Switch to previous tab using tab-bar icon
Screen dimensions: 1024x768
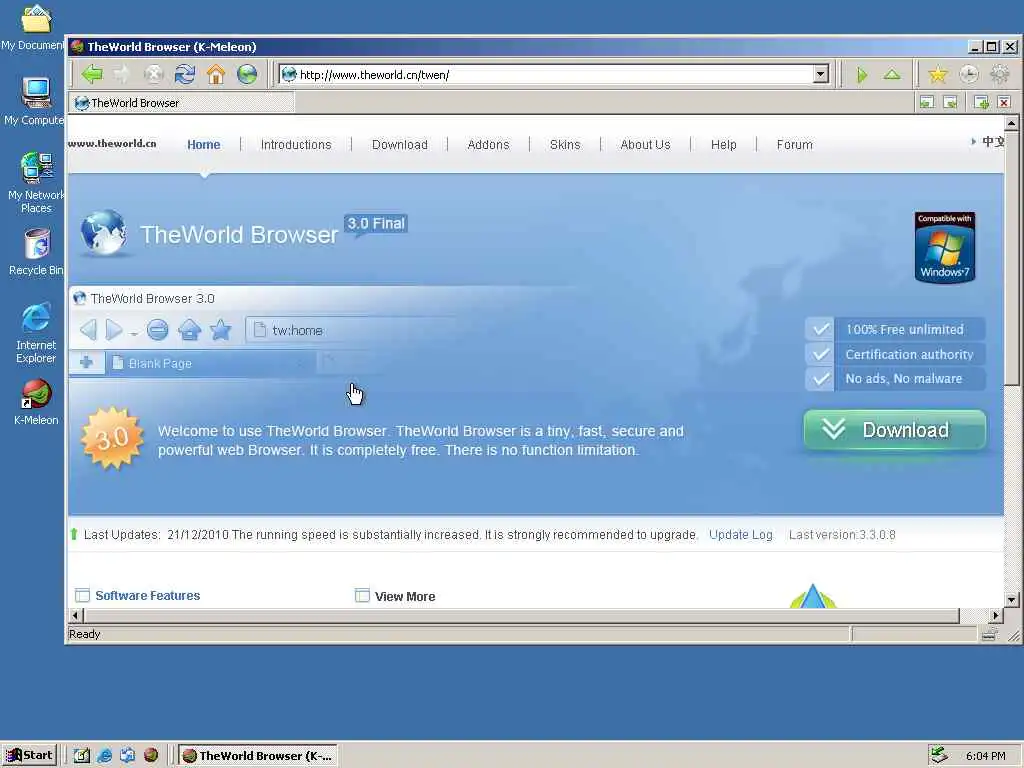pyautogui.click(x=927, y=102)
